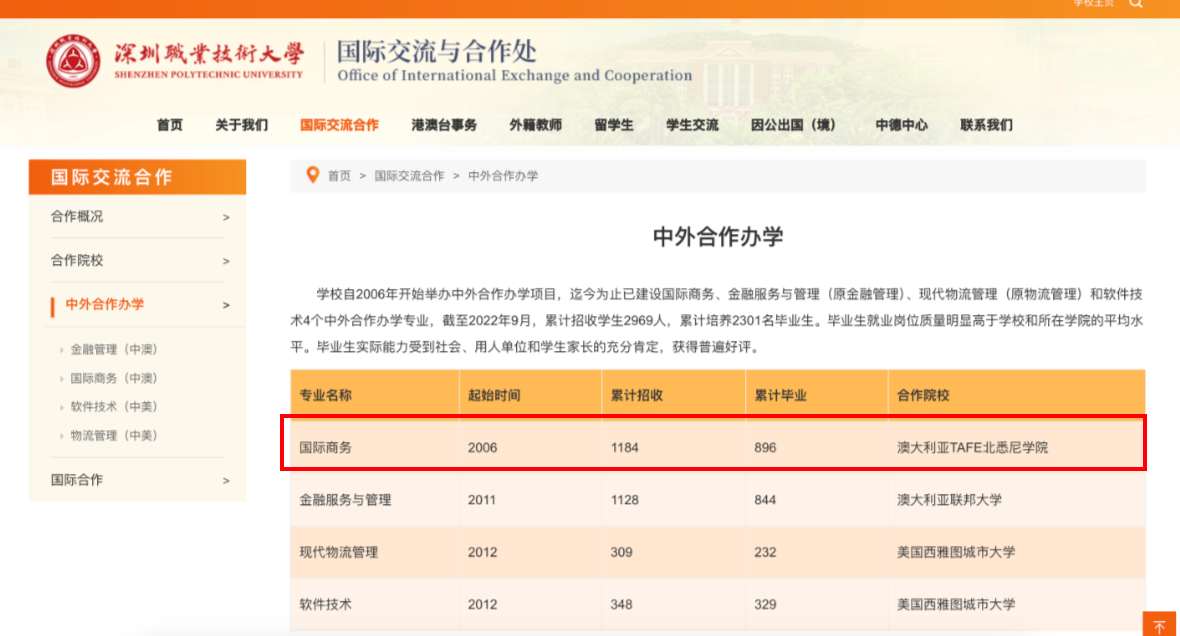Viewport: 1180px width, 636px height.
Task: Click the search magnifier icon
Action: point(1136,3)
